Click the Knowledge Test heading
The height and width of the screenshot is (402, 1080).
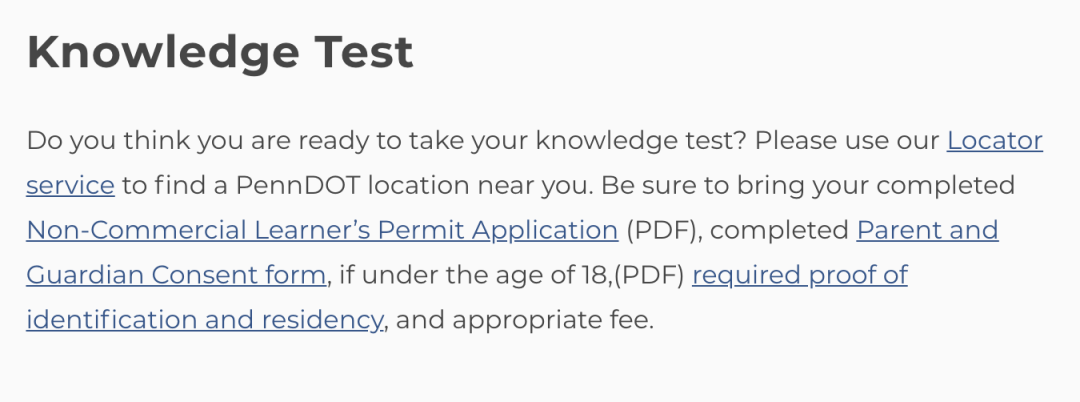(220, 52)
